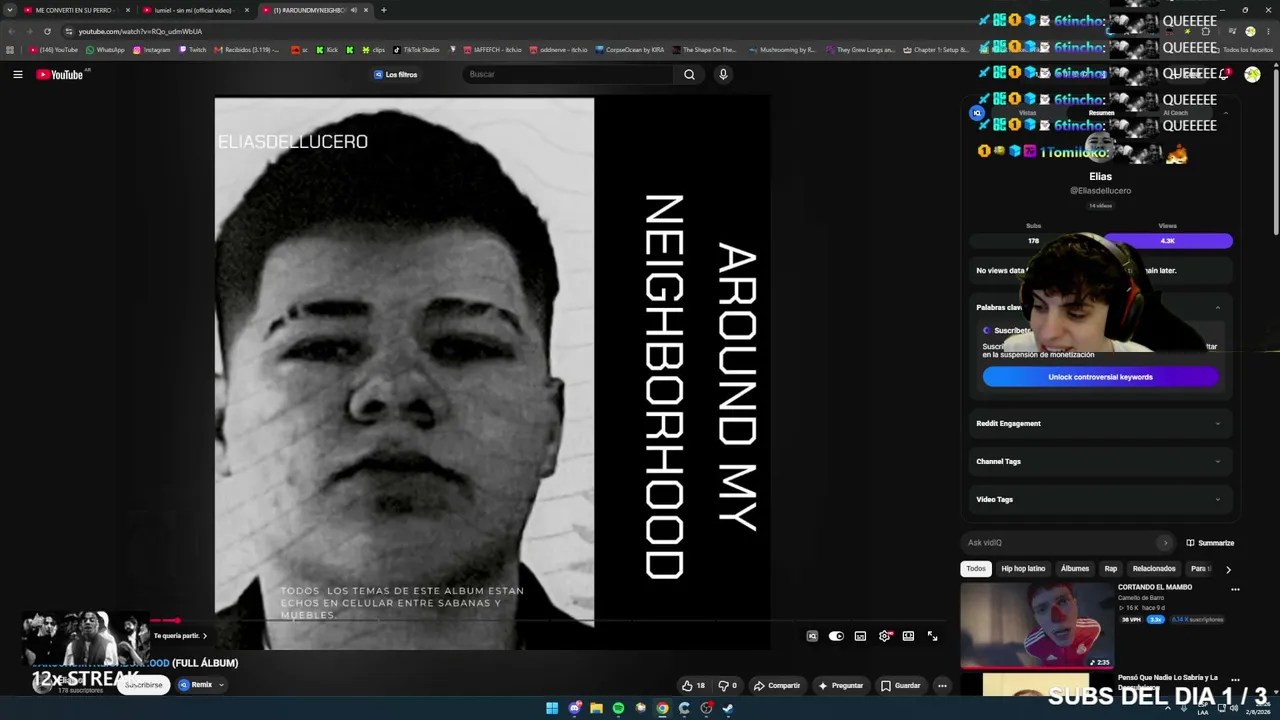1280x720 pixels.
Task: Open options for CORTANDO EL MAMBO video
Action: tap(1235, 590)
